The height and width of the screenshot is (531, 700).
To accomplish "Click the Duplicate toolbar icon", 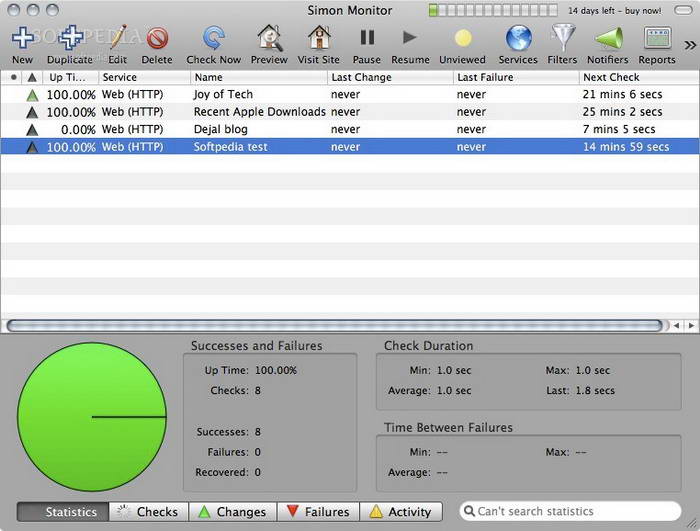I will pyautogui.click(x=70, y=38).
